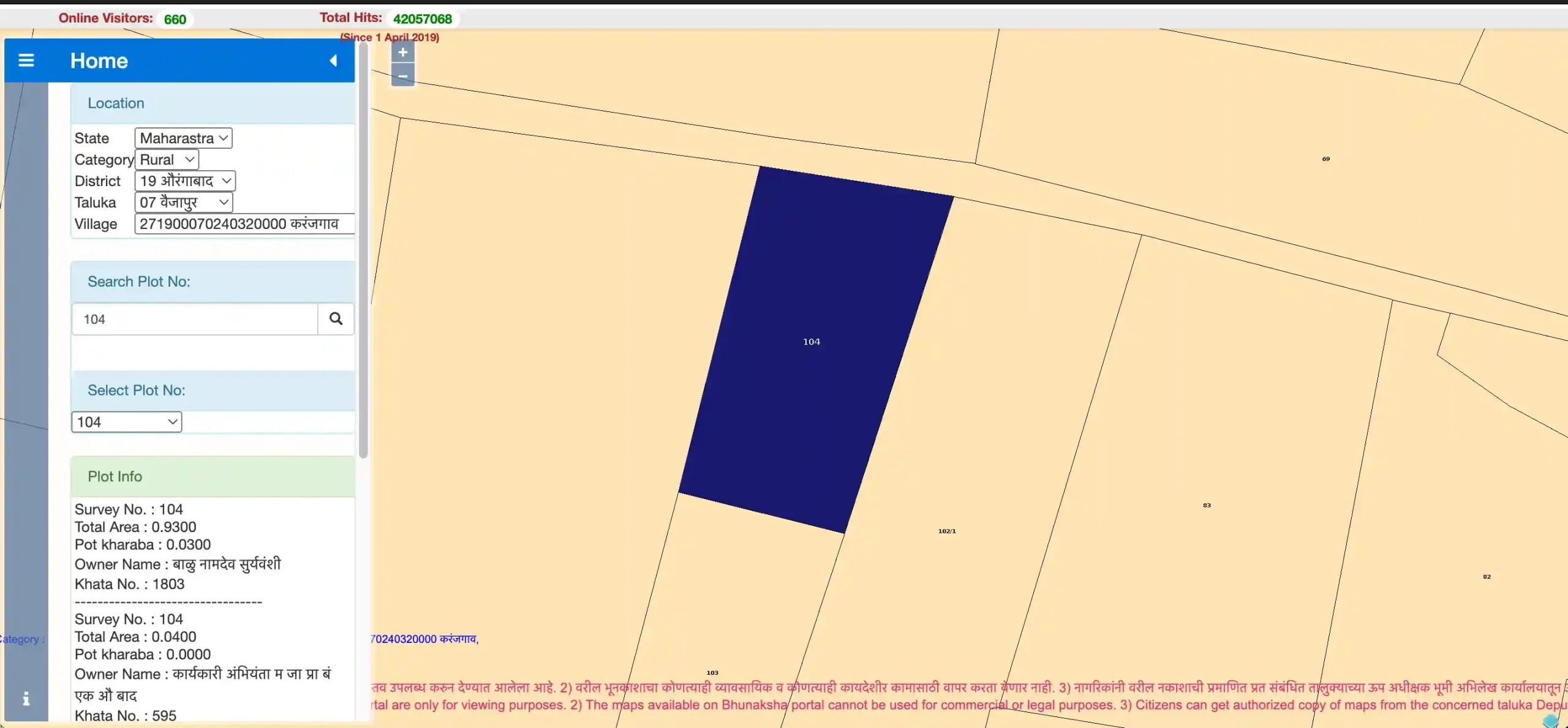Zoom in the map with plus button

click(x=403, y=52)
